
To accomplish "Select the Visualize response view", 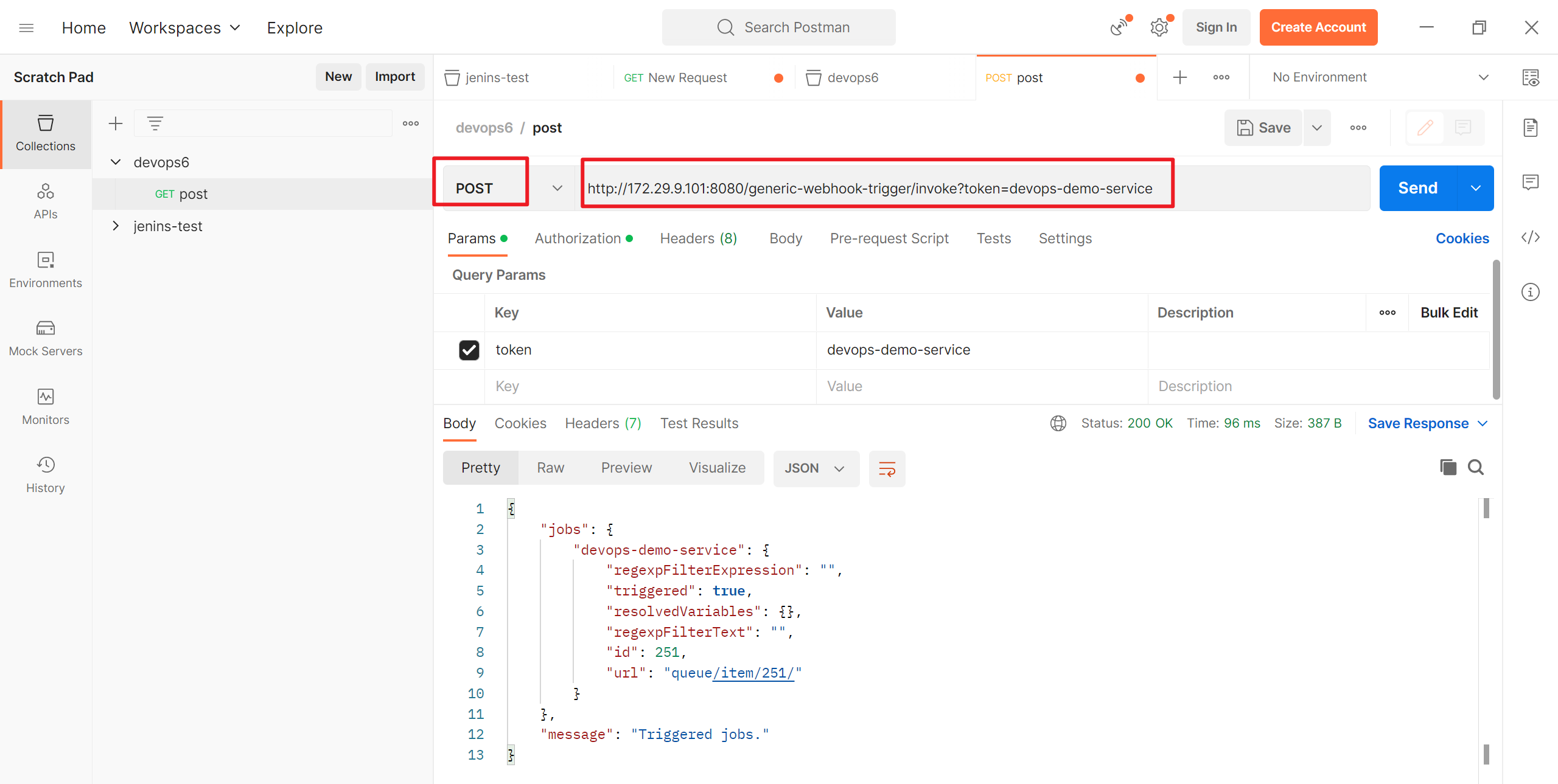I will [x=717, y=468].
